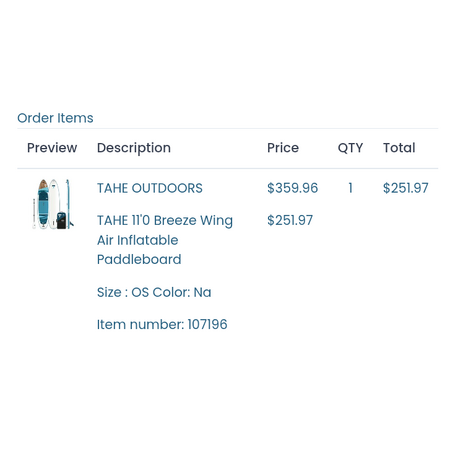Select the quantity value 1
450x450 pixels.
(350, 188)
